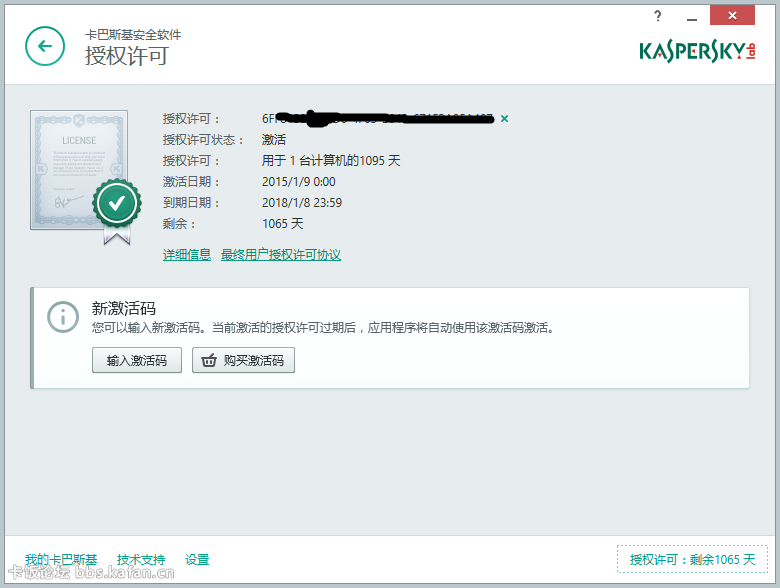The height and width of the screenshot is (588, 780).
Task: Open the 设置 link
Action: pyautogui.click(x=197, y=560)
